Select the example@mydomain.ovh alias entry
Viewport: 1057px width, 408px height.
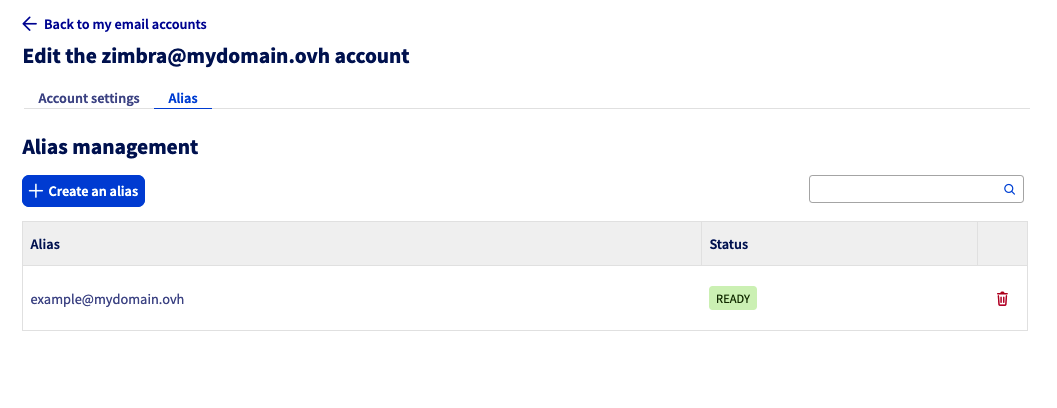107,298
